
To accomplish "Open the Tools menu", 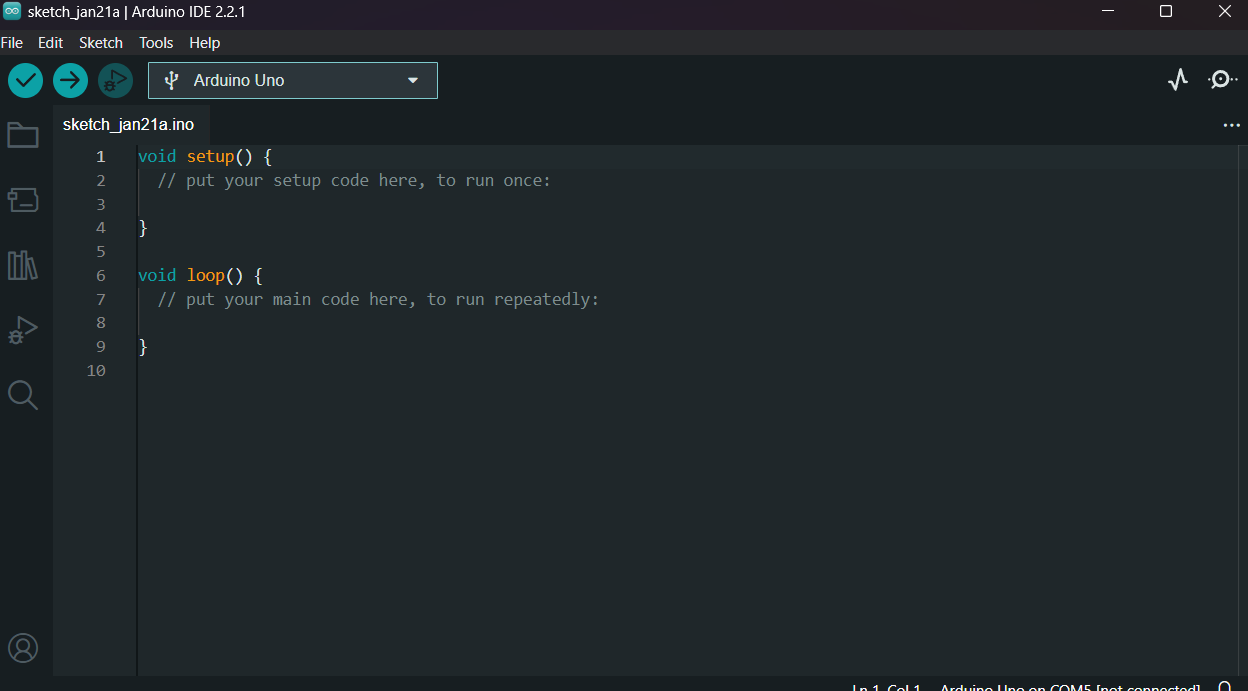I will click(x=156, y=43).
